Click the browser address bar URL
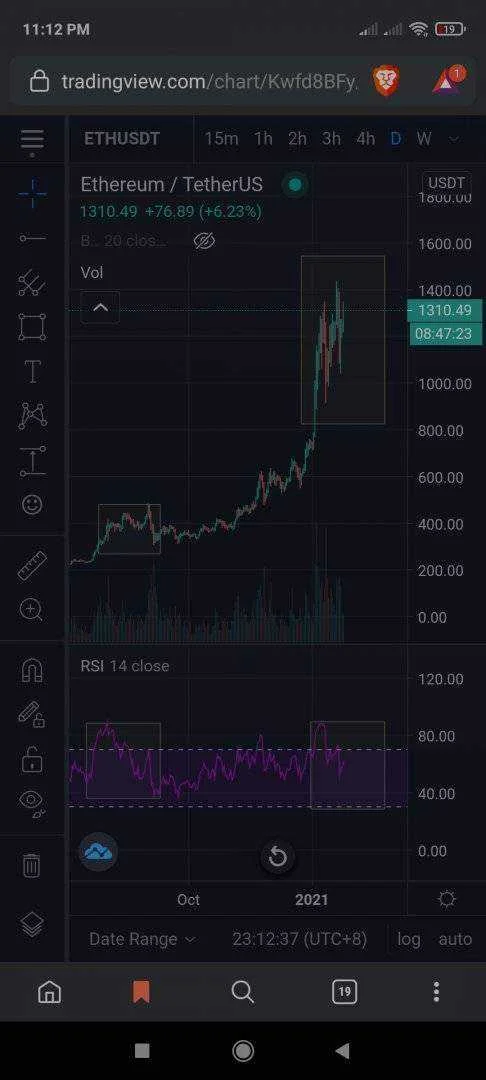 [x=210, y=82]
